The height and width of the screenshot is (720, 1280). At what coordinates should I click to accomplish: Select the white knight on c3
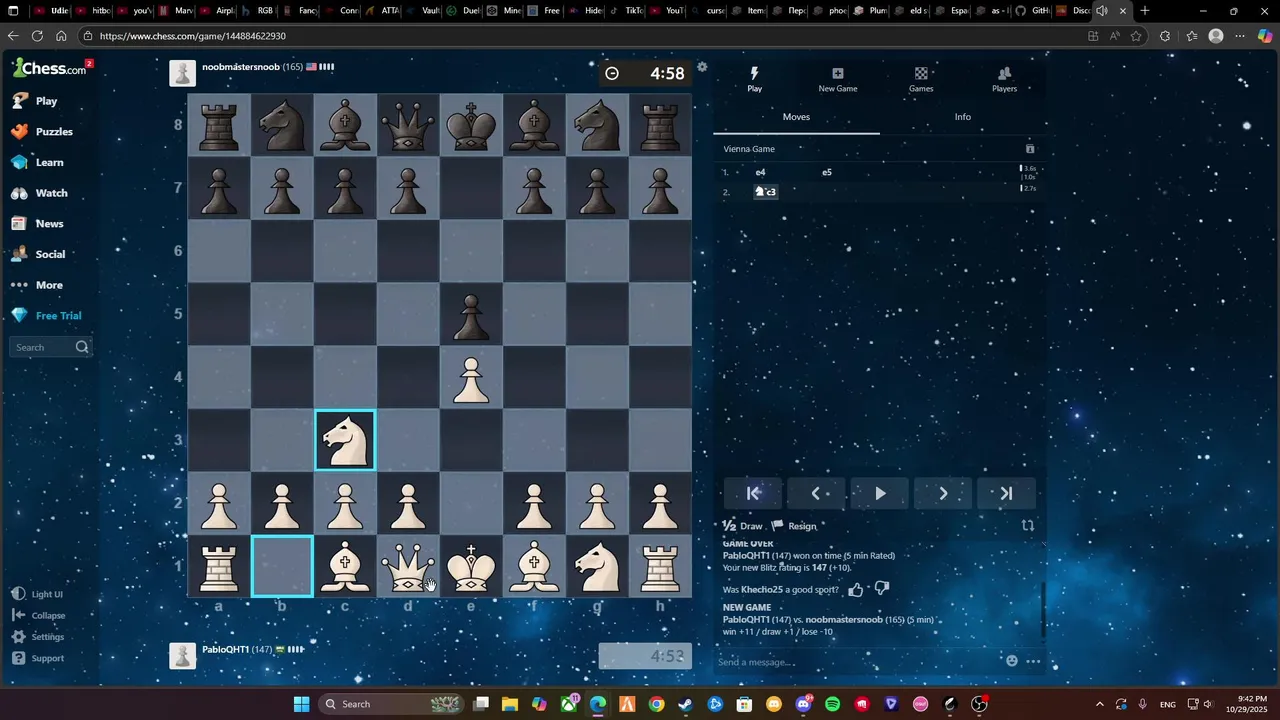click(x=345, y=440)
